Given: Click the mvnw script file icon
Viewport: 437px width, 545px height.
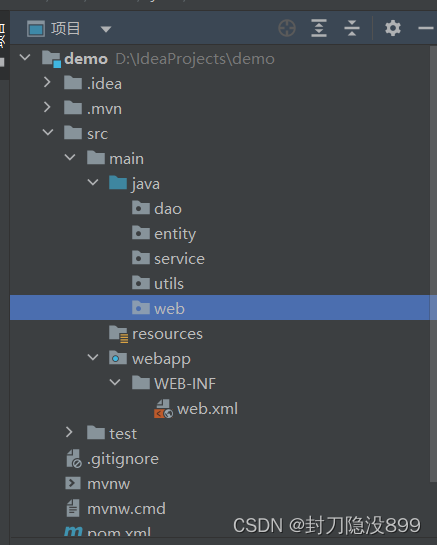Looking at the screenshot, I should (73, 483).
